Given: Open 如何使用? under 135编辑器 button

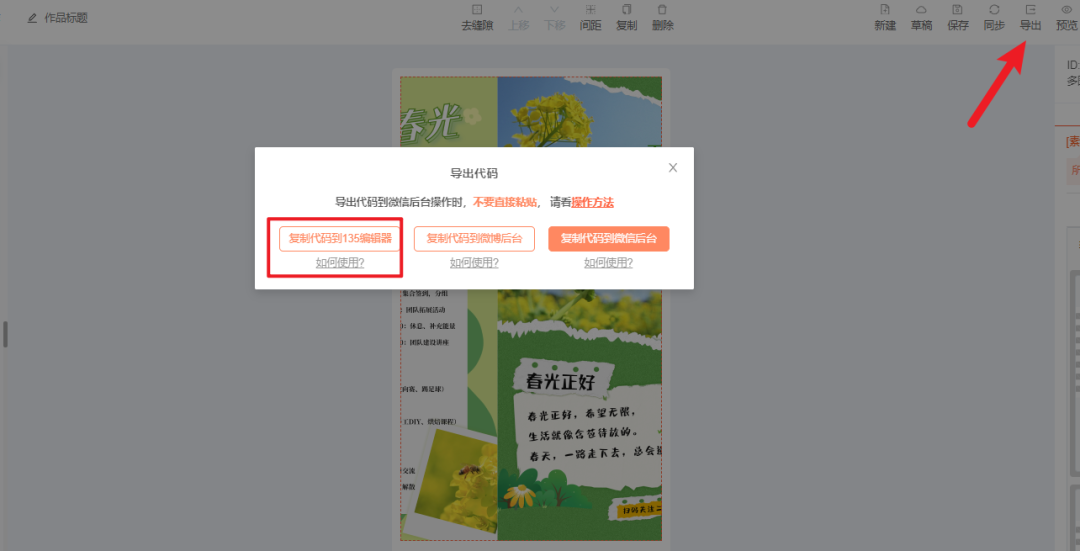Looking at the screenshot, I should pyautogui.click(x=340, y=262).
